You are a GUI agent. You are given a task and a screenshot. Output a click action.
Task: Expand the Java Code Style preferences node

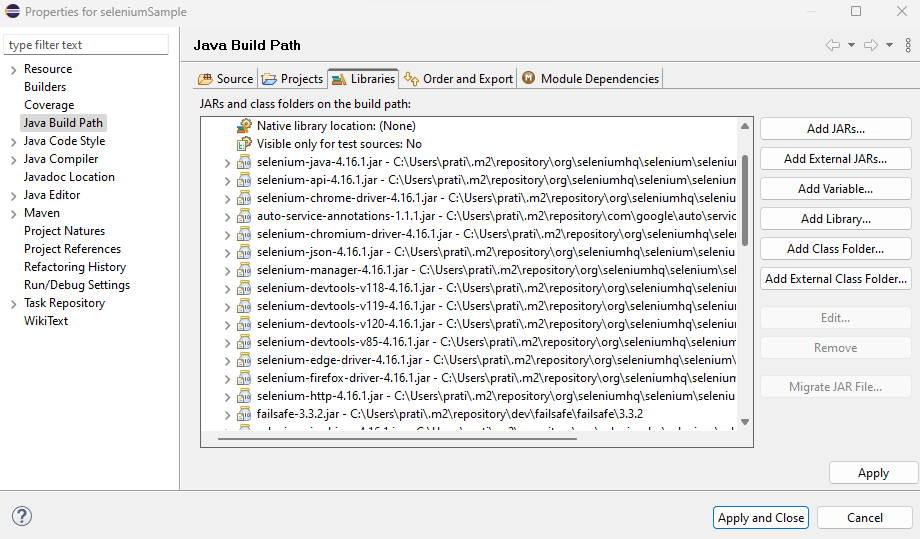coord(13,141)
